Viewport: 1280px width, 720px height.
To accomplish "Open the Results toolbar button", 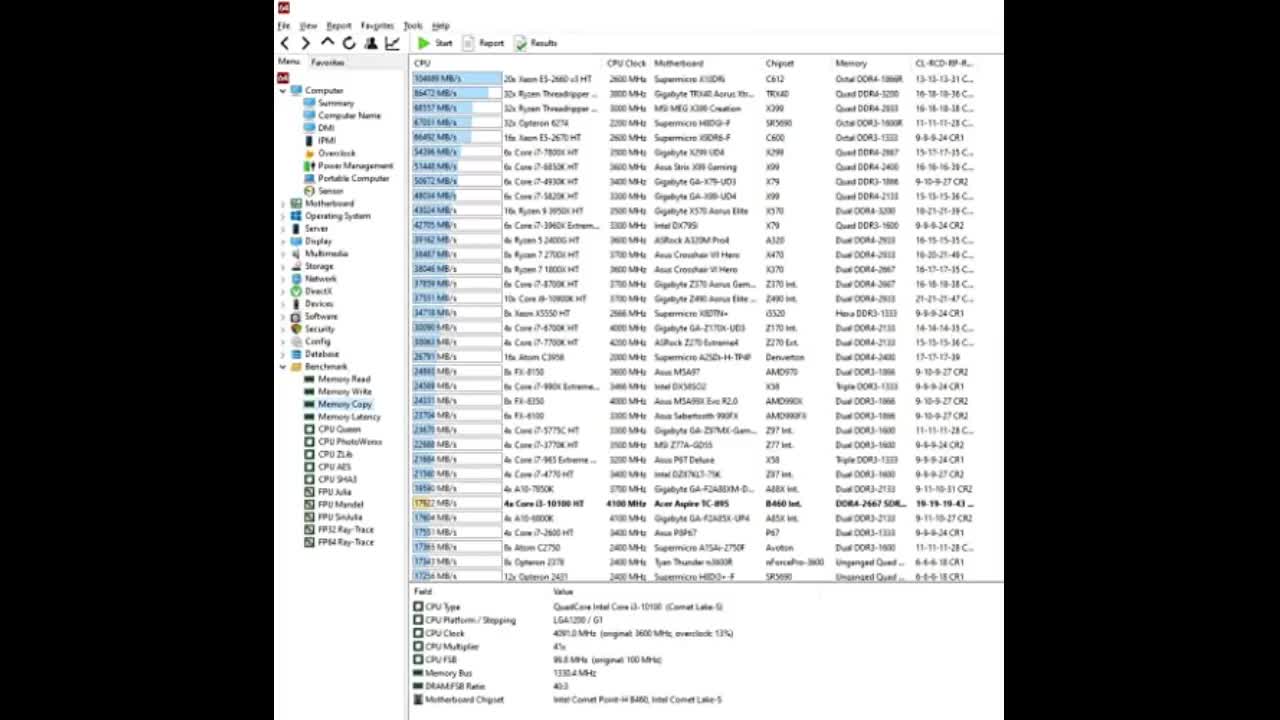I will (x=536, y=43).
